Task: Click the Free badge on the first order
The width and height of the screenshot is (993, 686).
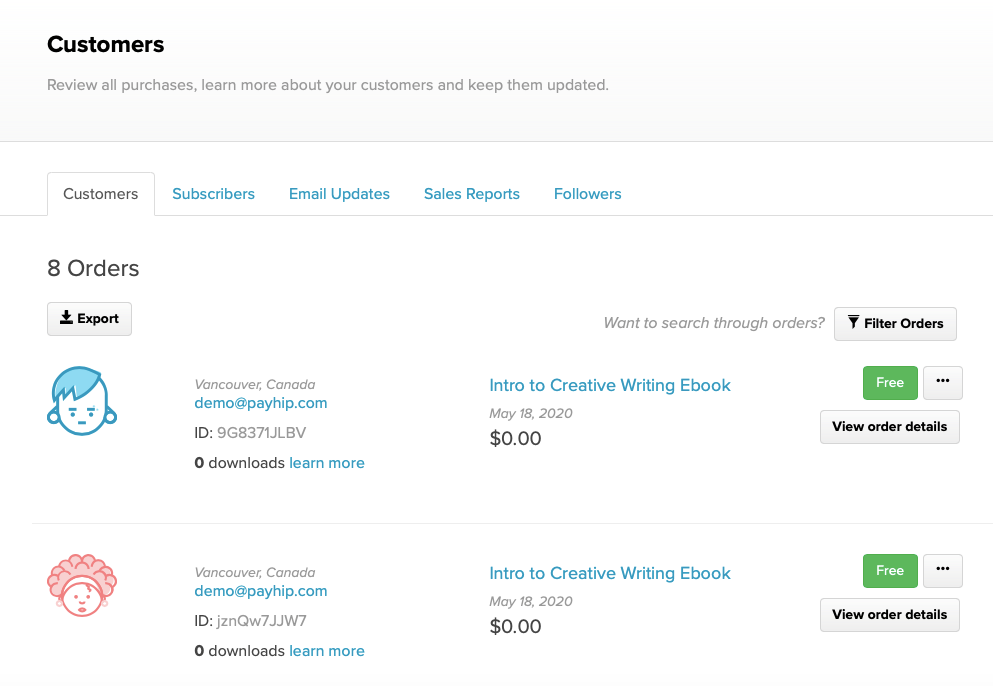Action: click(x=889, y=383)
